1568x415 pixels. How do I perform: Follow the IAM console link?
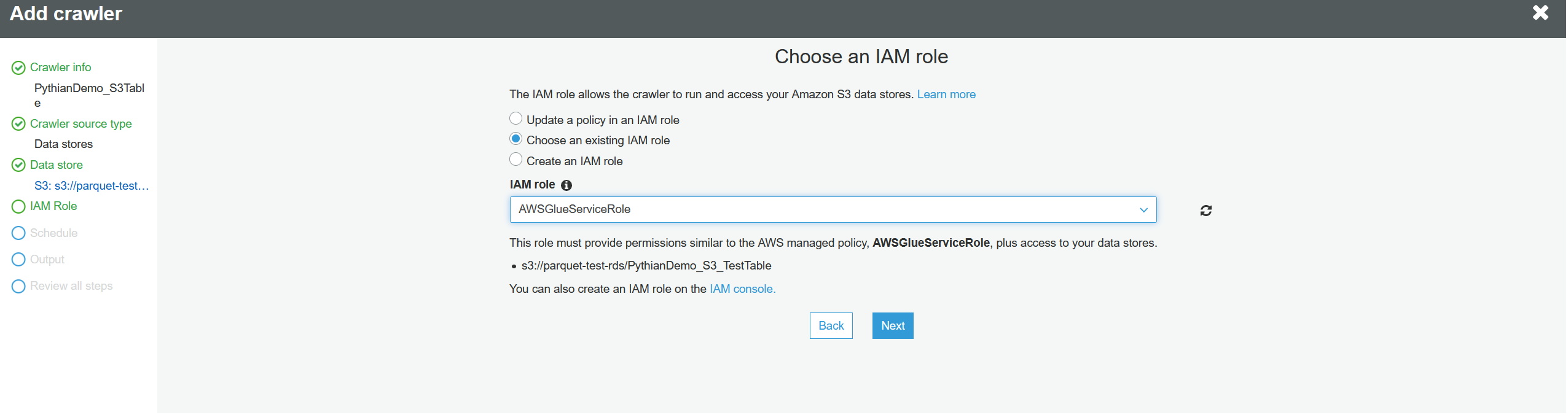(742, 289)
